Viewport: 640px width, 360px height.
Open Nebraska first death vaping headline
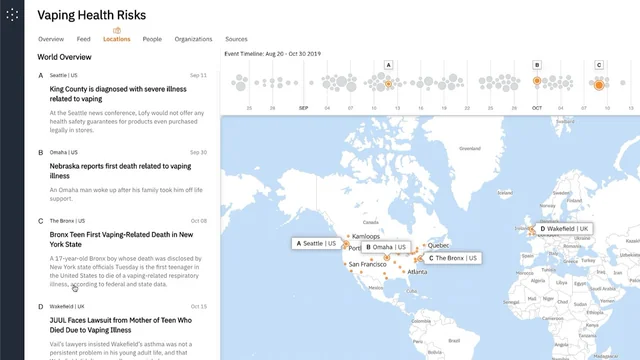[120, 171]
